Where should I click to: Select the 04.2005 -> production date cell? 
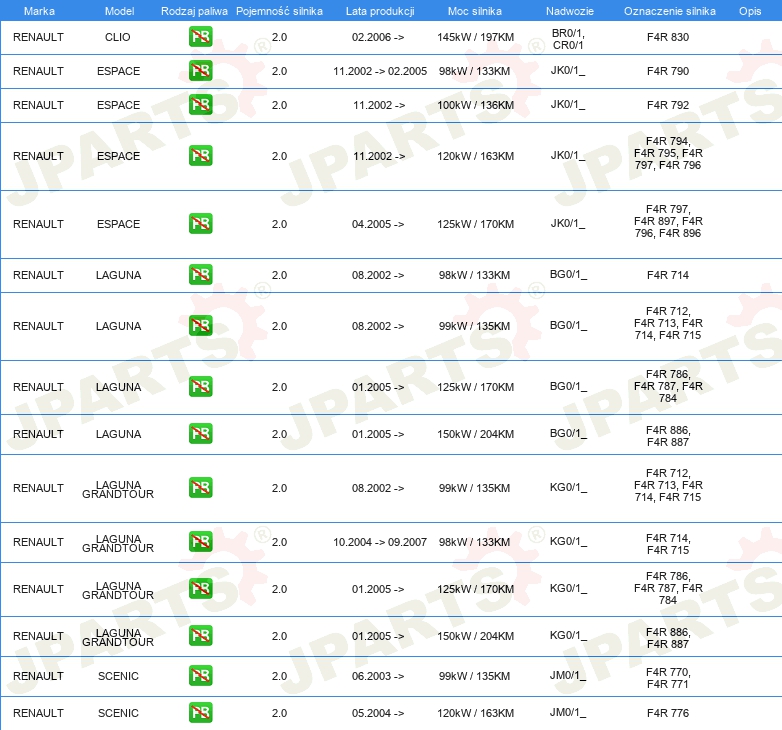(x=378, y=224)
